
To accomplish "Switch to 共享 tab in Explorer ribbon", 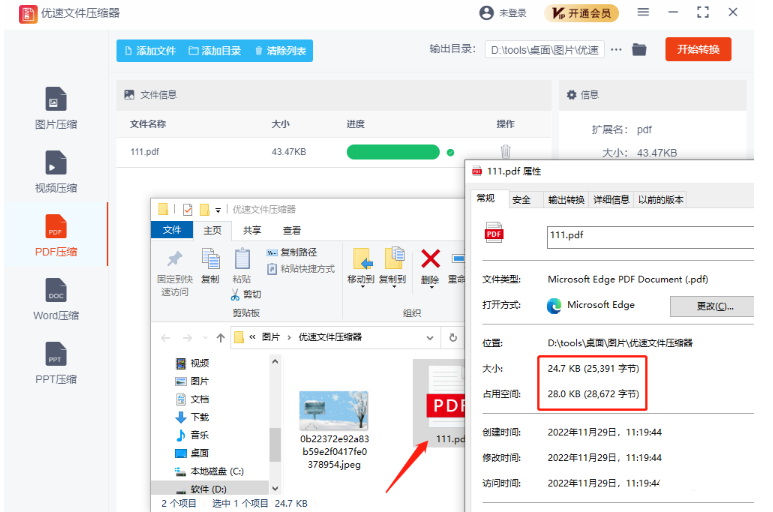I will pos(252,230).
